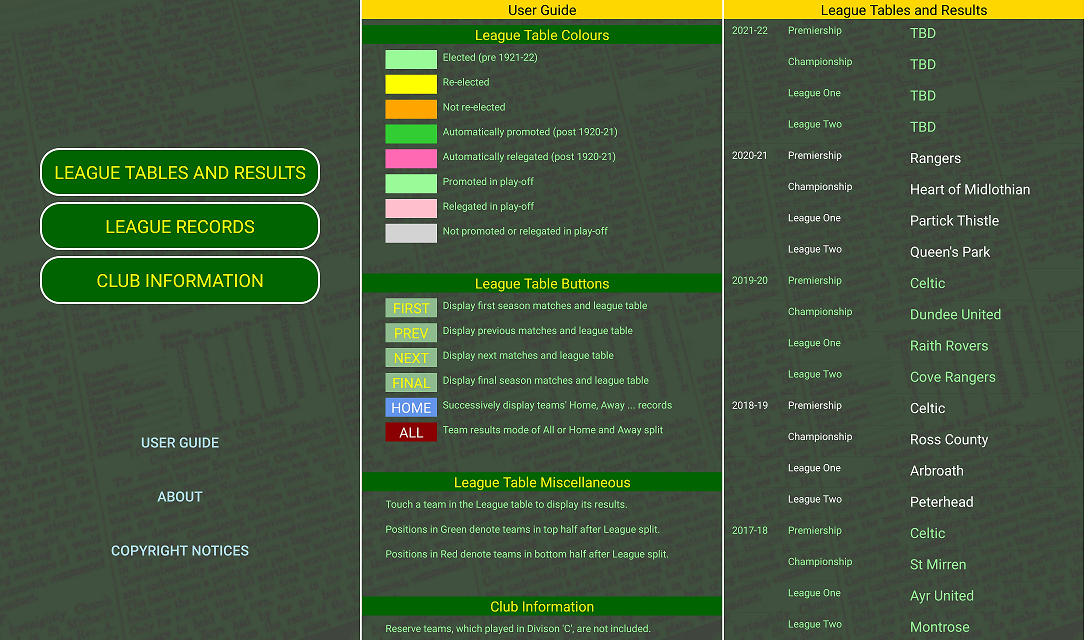
Task: Select 2021-22 League Two TBD row
Action: click(905, 127)
